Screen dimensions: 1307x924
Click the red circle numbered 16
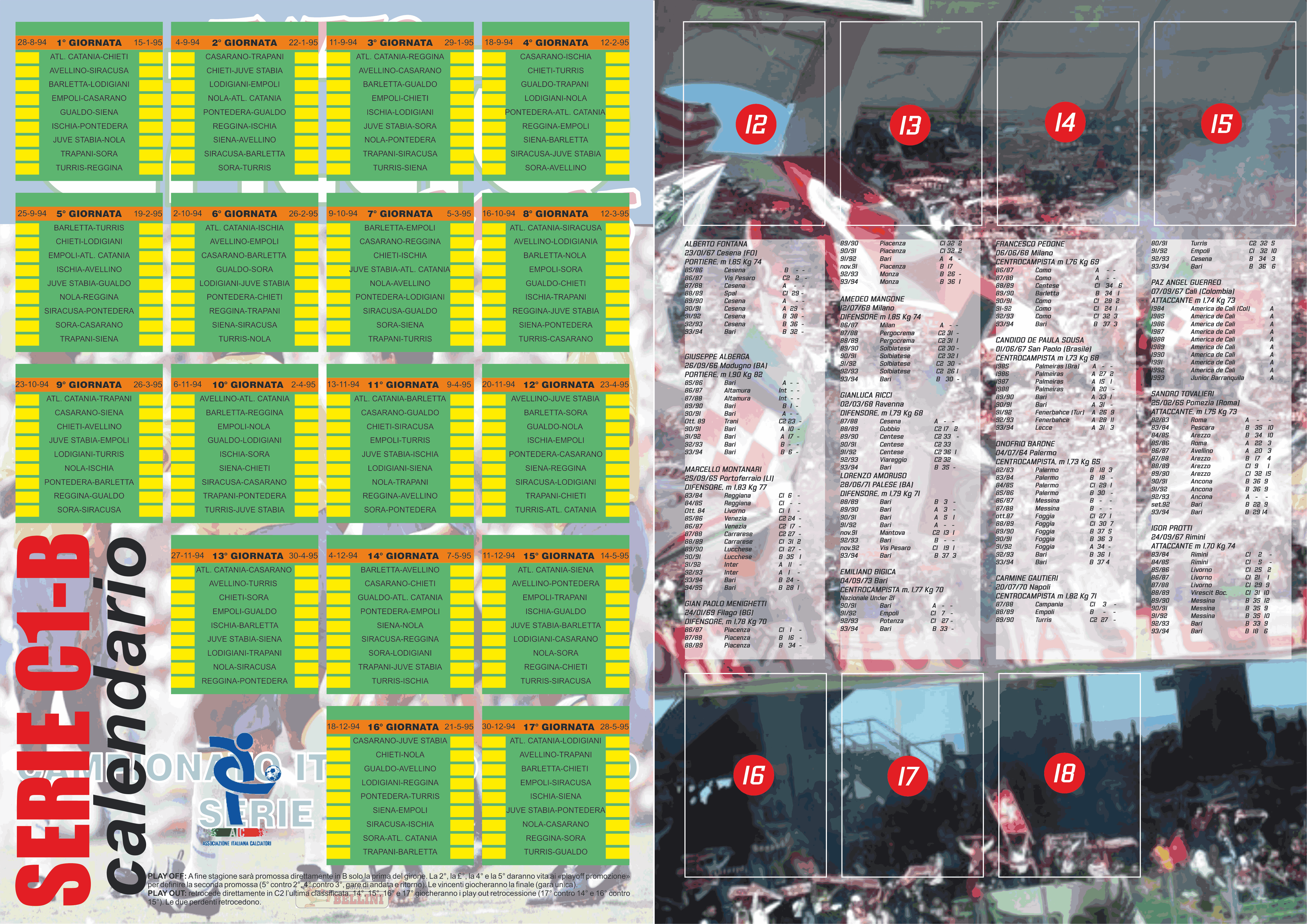tap(754, 775)
